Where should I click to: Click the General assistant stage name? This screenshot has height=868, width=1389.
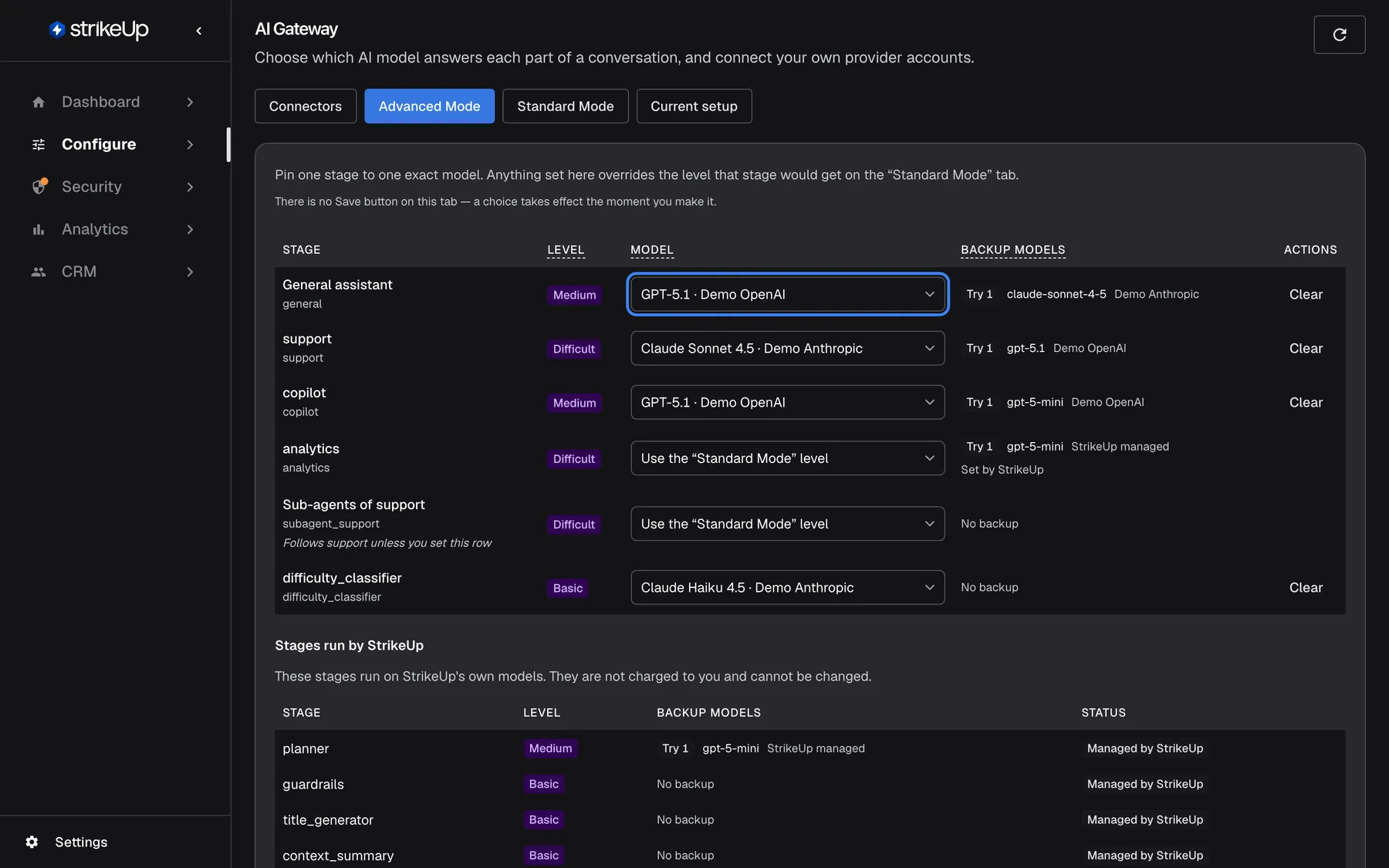(337, 285)
